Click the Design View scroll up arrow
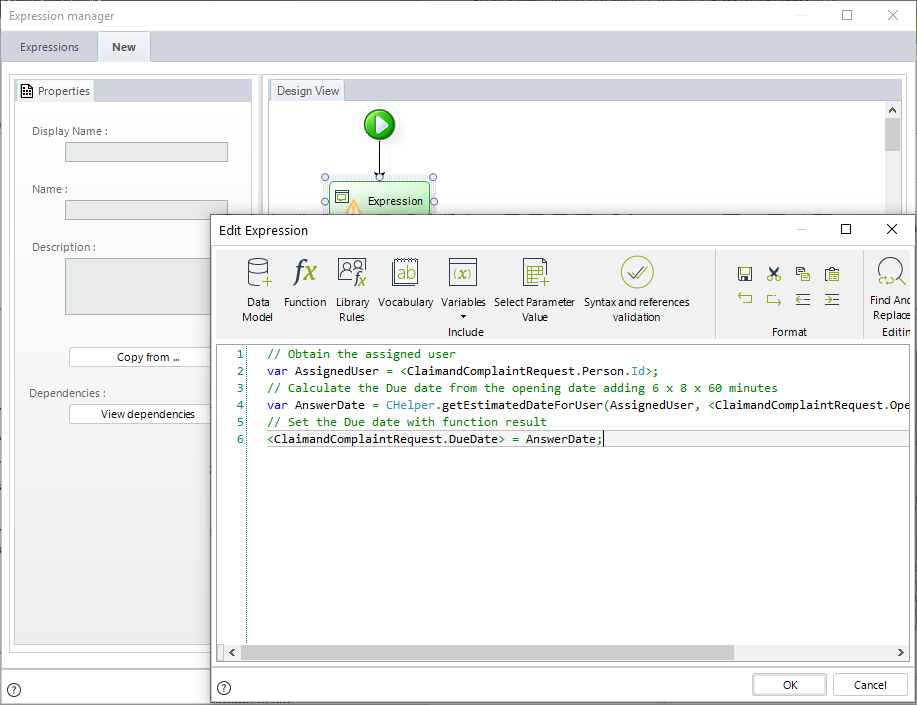The width and height of the screenshot is (917, 705). pos(892,110)
